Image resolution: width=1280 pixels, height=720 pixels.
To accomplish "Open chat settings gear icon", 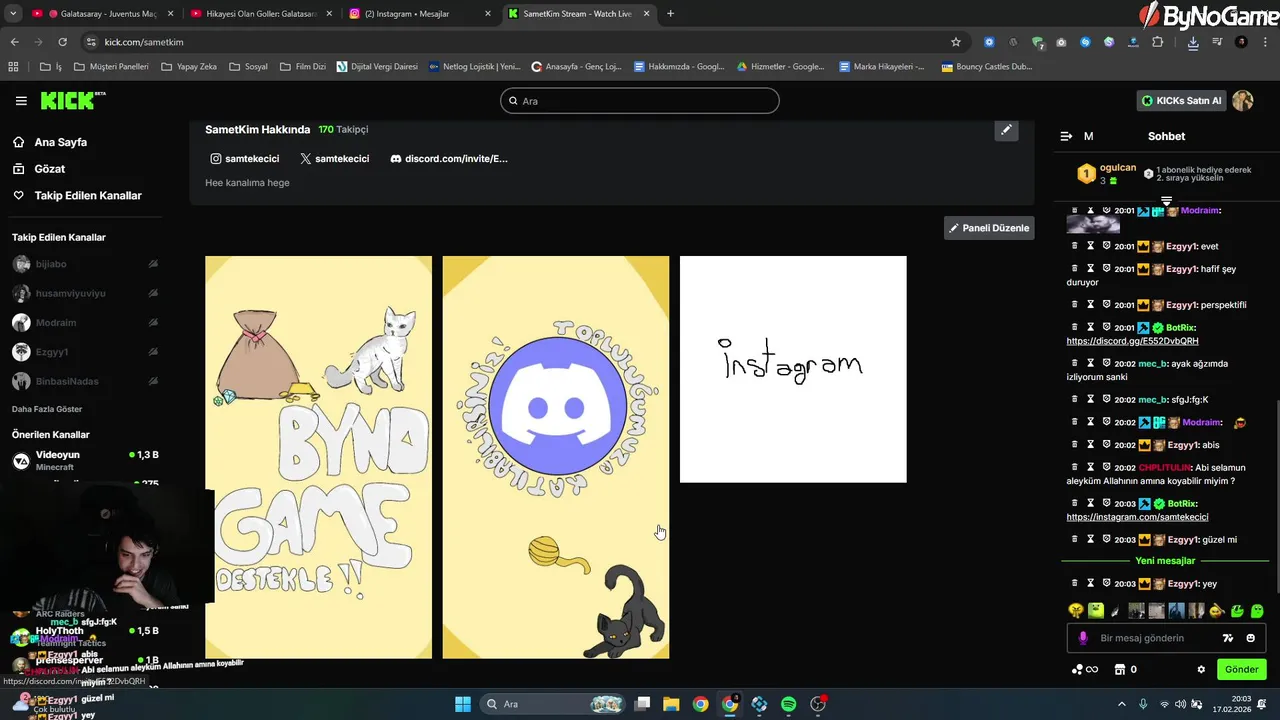I will (1201, 669).
